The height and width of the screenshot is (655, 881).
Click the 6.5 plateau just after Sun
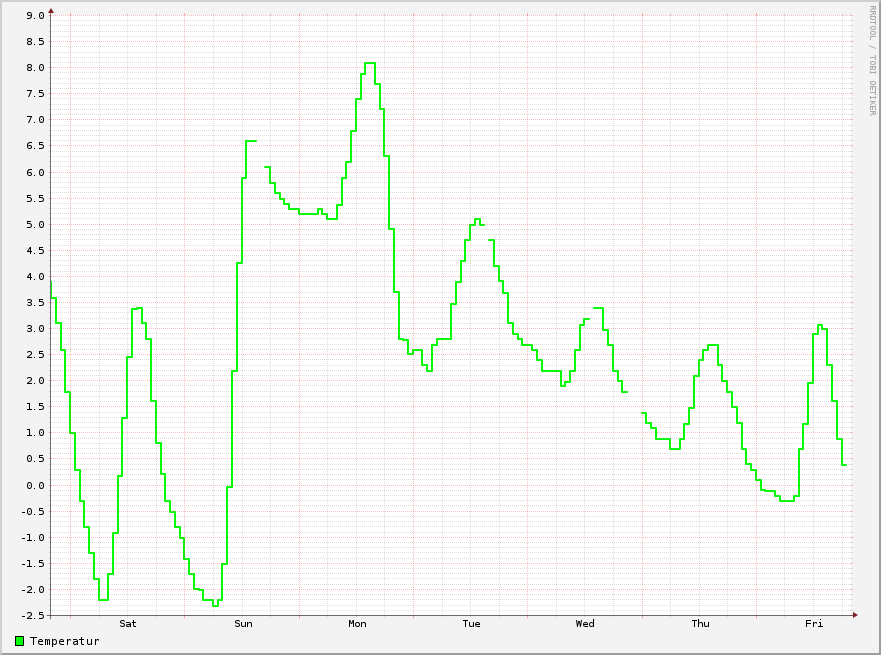tap(251, 141)
